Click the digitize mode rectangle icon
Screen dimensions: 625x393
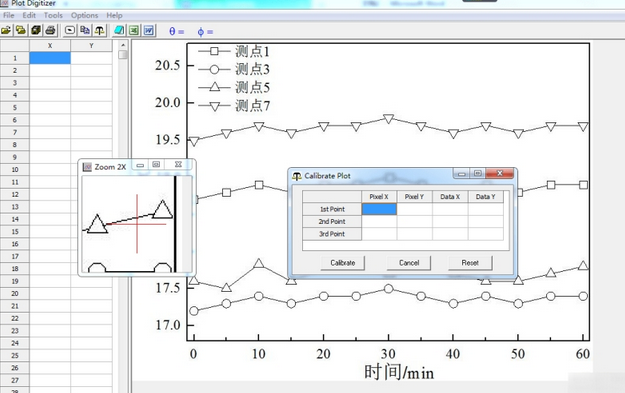point(70,30)
